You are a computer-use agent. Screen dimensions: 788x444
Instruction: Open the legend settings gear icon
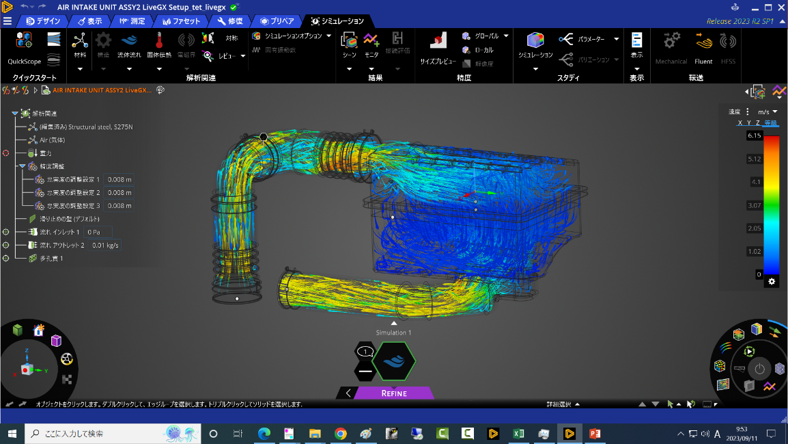[771, 282]
